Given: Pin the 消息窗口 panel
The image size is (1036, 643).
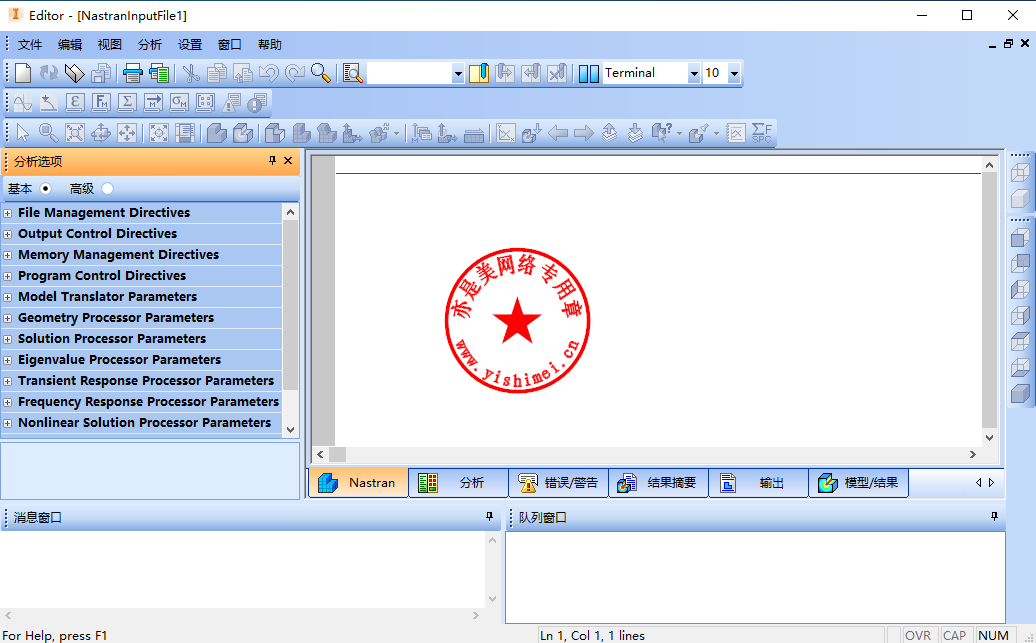Looking at the screenshot, I should 490,517.
